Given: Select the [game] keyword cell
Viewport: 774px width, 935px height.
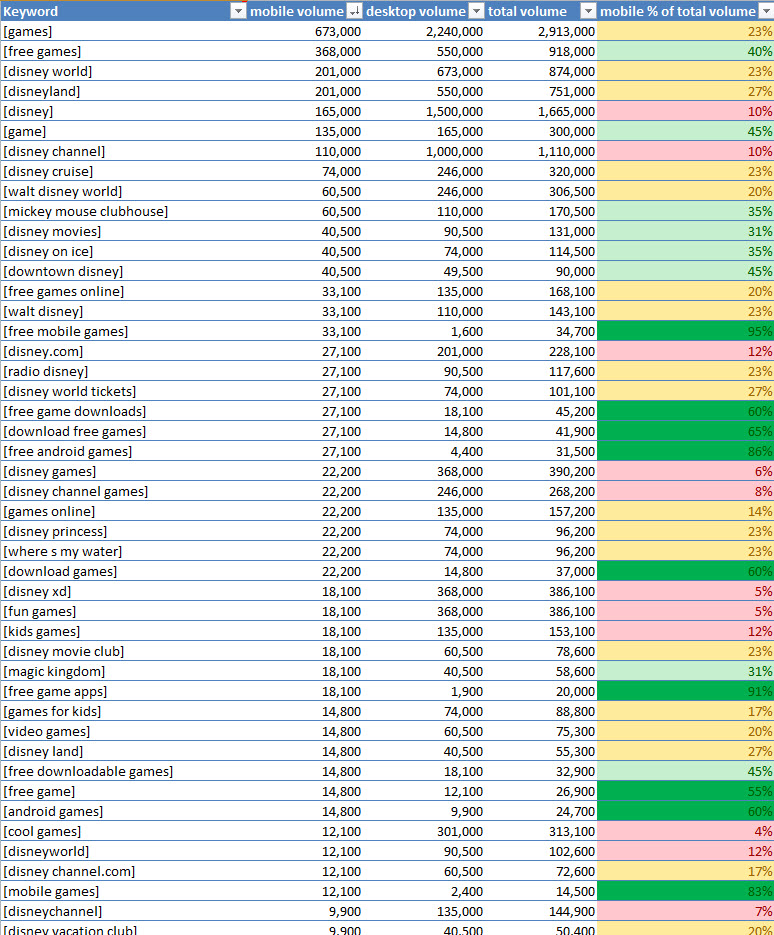Looking at the screenshot, I should [123, 131].
